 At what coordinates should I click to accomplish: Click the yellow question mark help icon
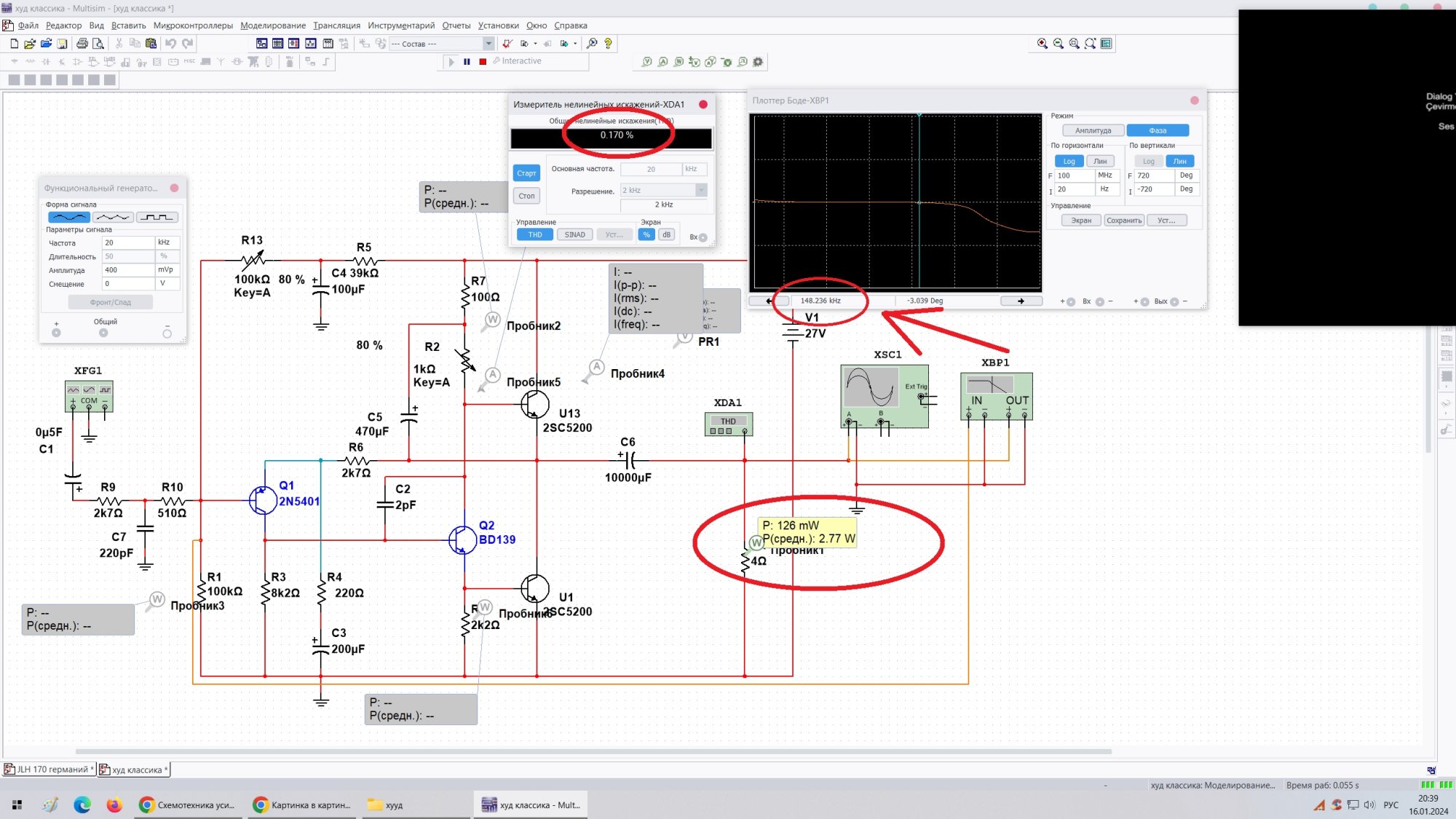click(x=608, y=44)
